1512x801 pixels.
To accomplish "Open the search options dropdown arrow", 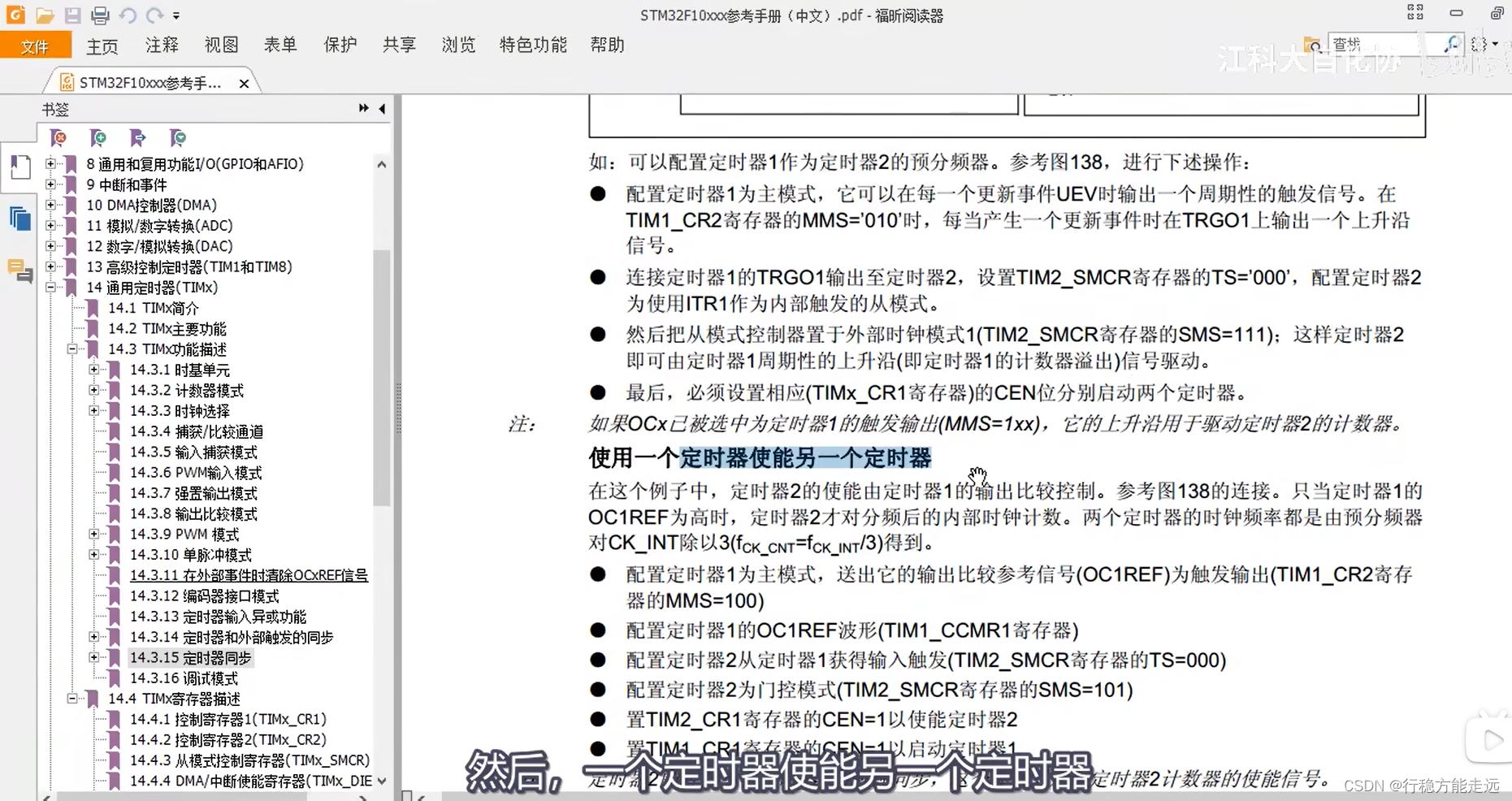I will (x=1496, y=44).
